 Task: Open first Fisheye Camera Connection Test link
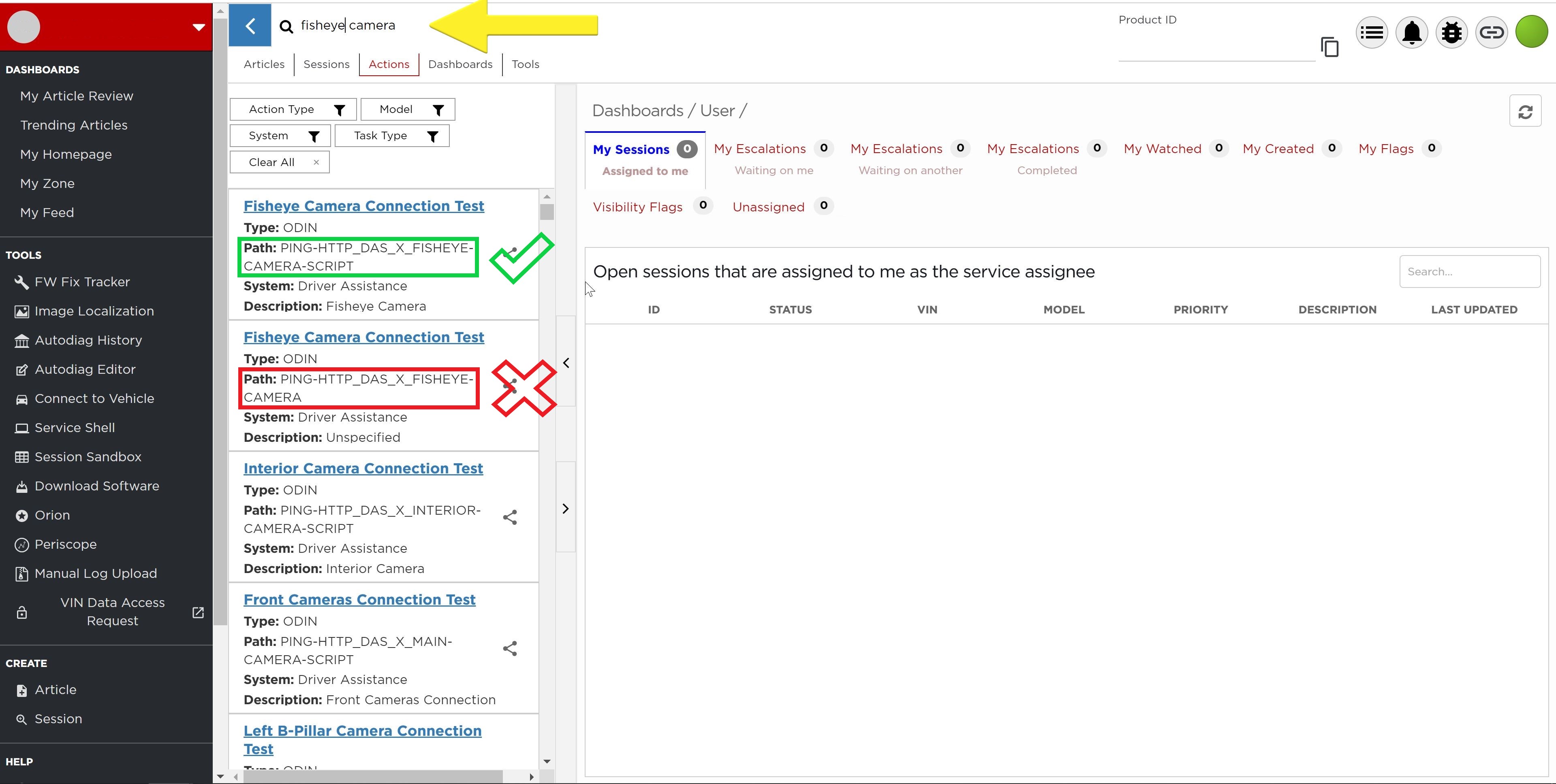click(x=363, y=206)
